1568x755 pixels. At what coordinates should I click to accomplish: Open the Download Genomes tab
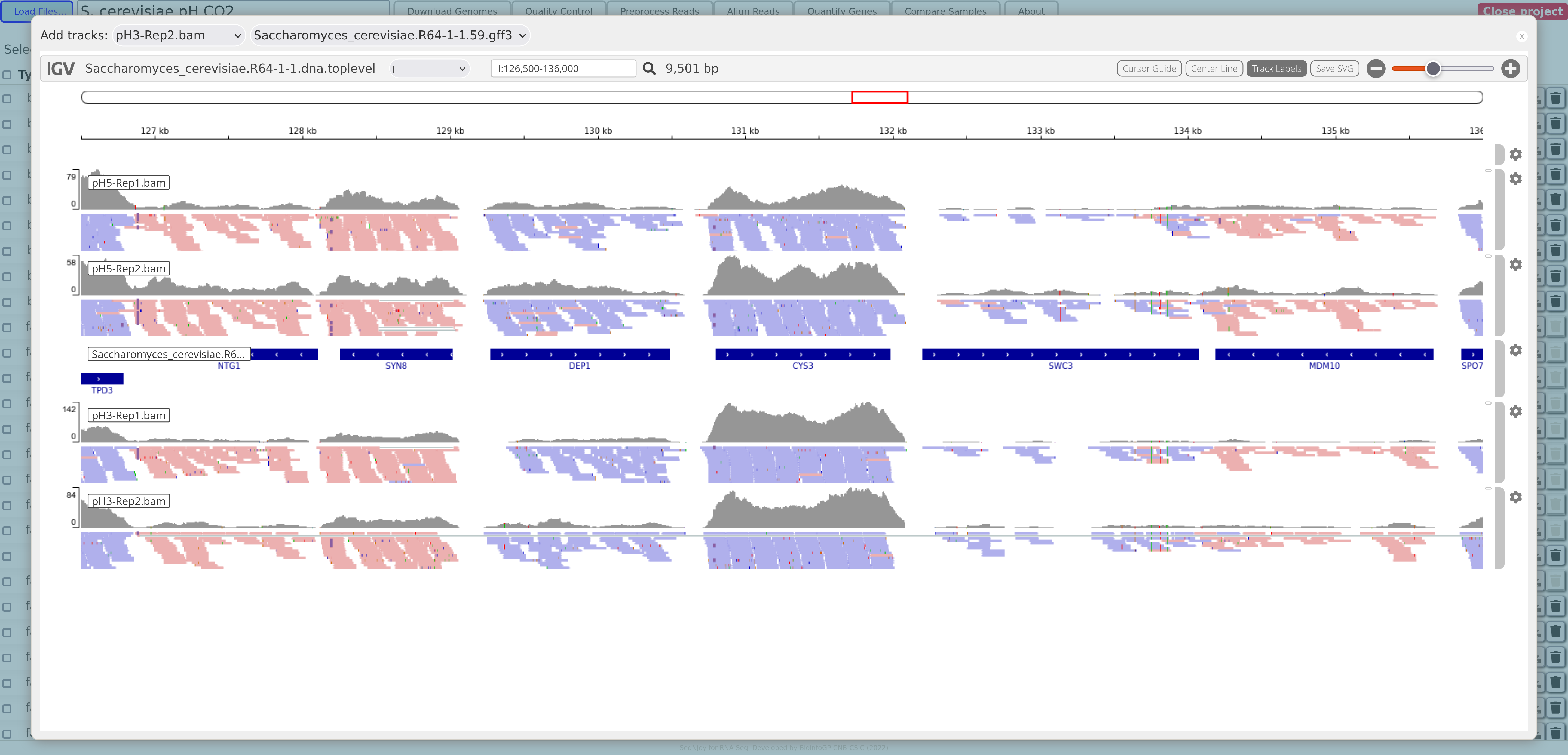(452, 10)
